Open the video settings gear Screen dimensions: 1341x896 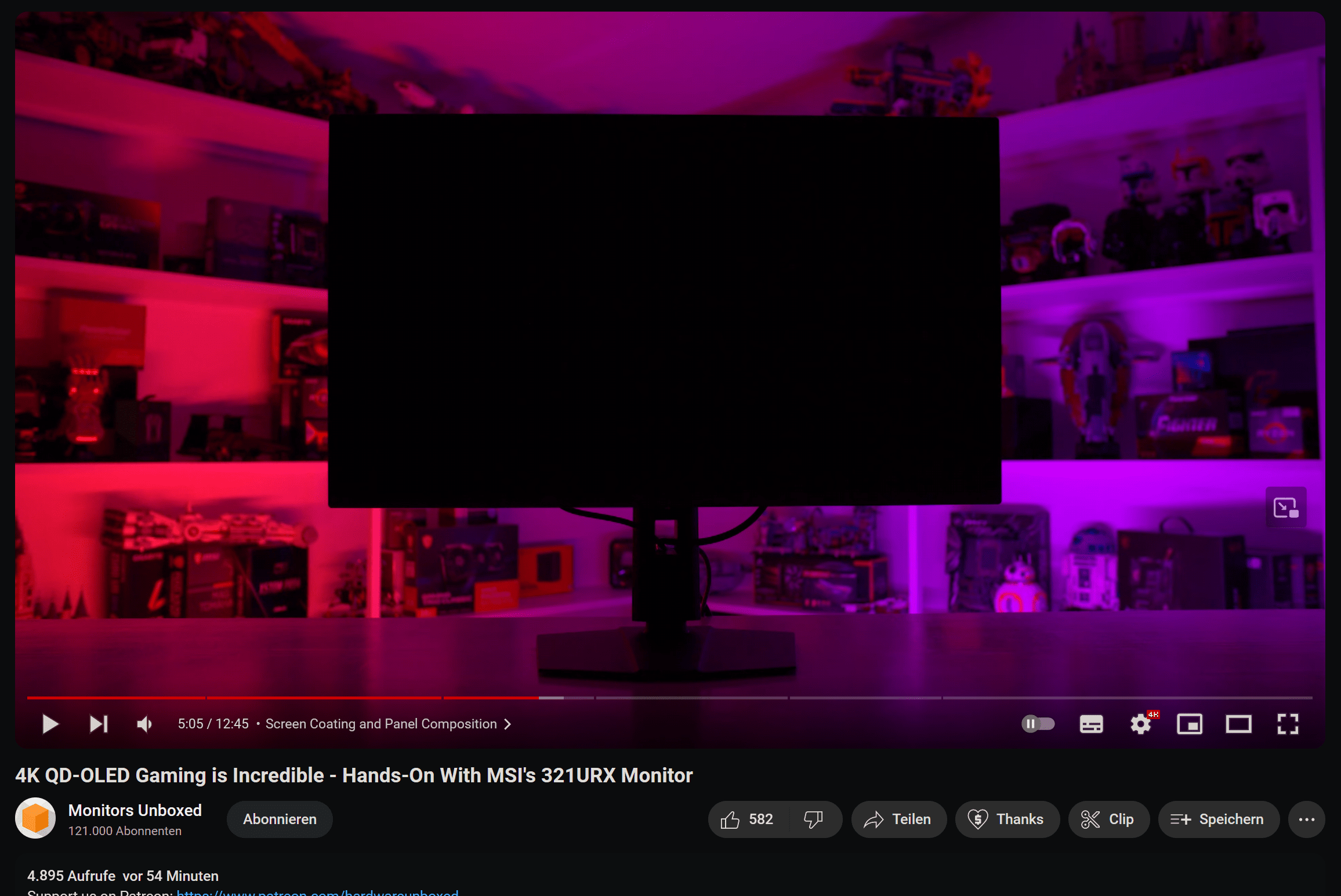(x=1141, y=724)
